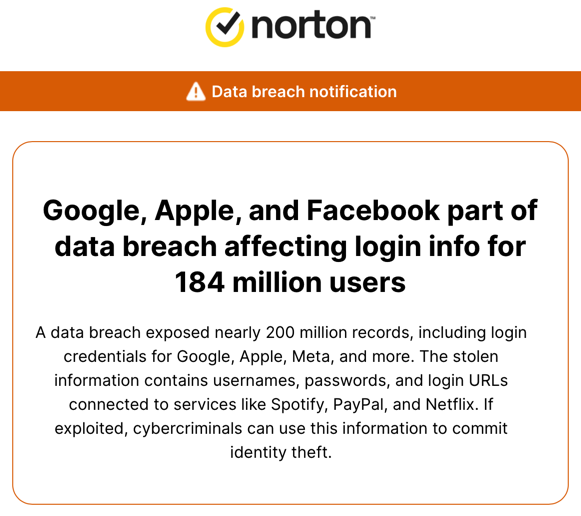Screen dimensions: 581x516
Task: Click the 'exploited, cybercriminals' line
Action: click(x=281, y=429)
